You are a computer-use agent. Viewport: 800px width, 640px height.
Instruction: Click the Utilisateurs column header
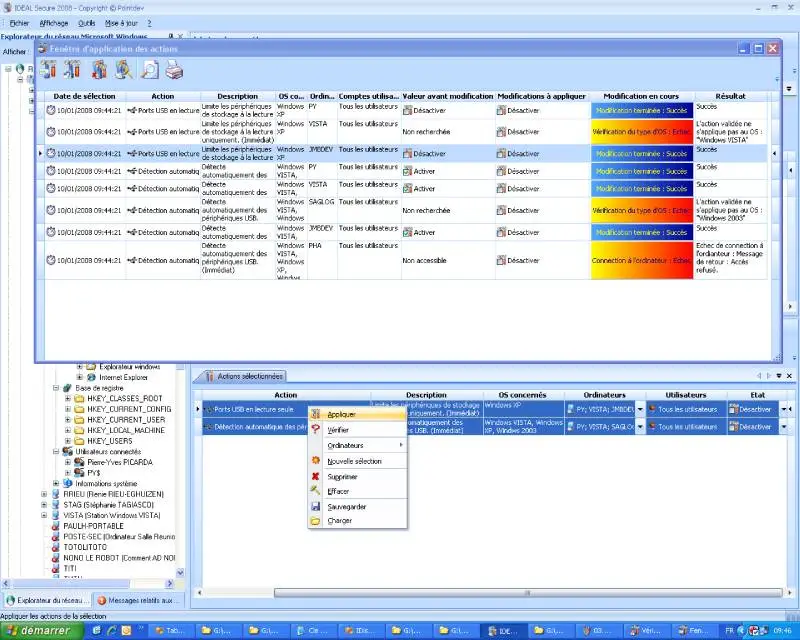click(x=686, y=395)
